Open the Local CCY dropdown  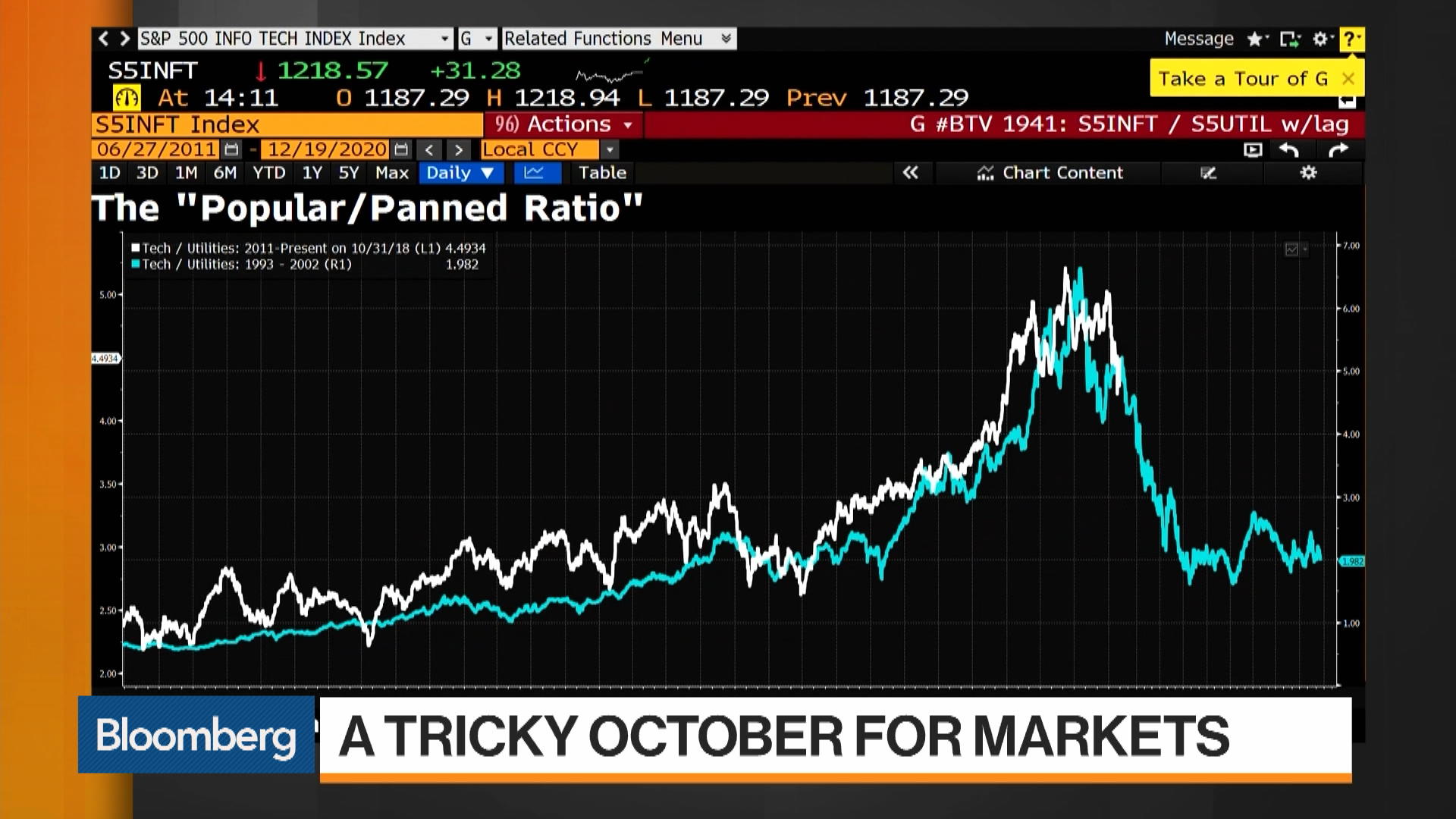click(x=610, y=149)
